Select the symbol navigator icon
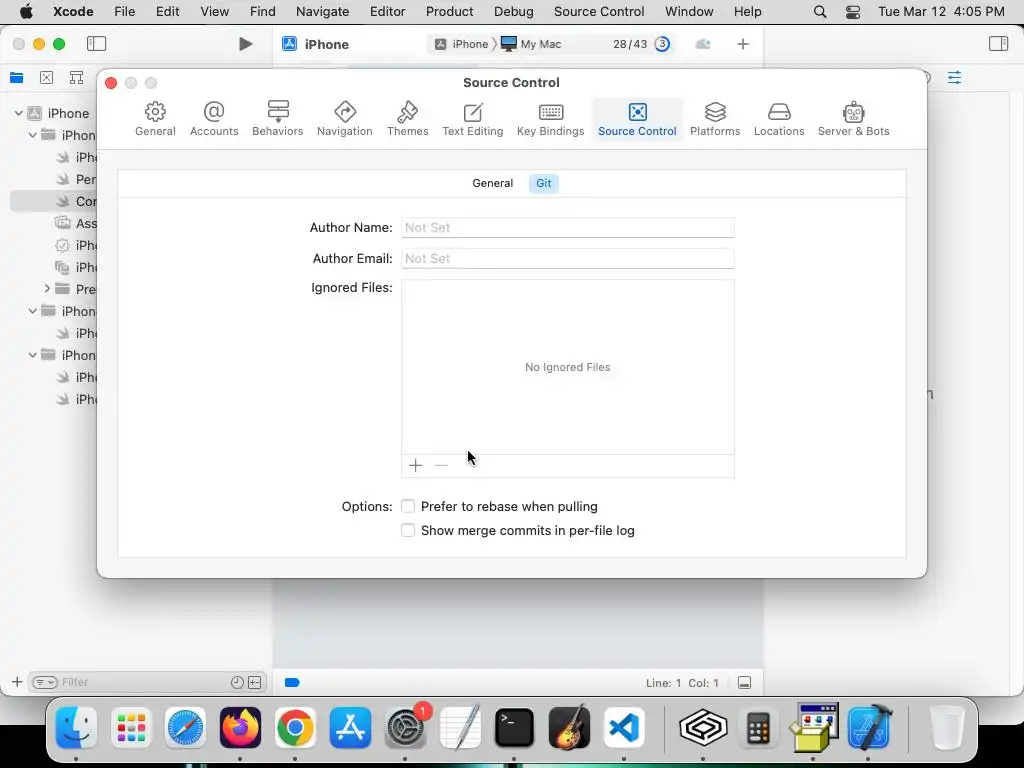 point(76,78)
